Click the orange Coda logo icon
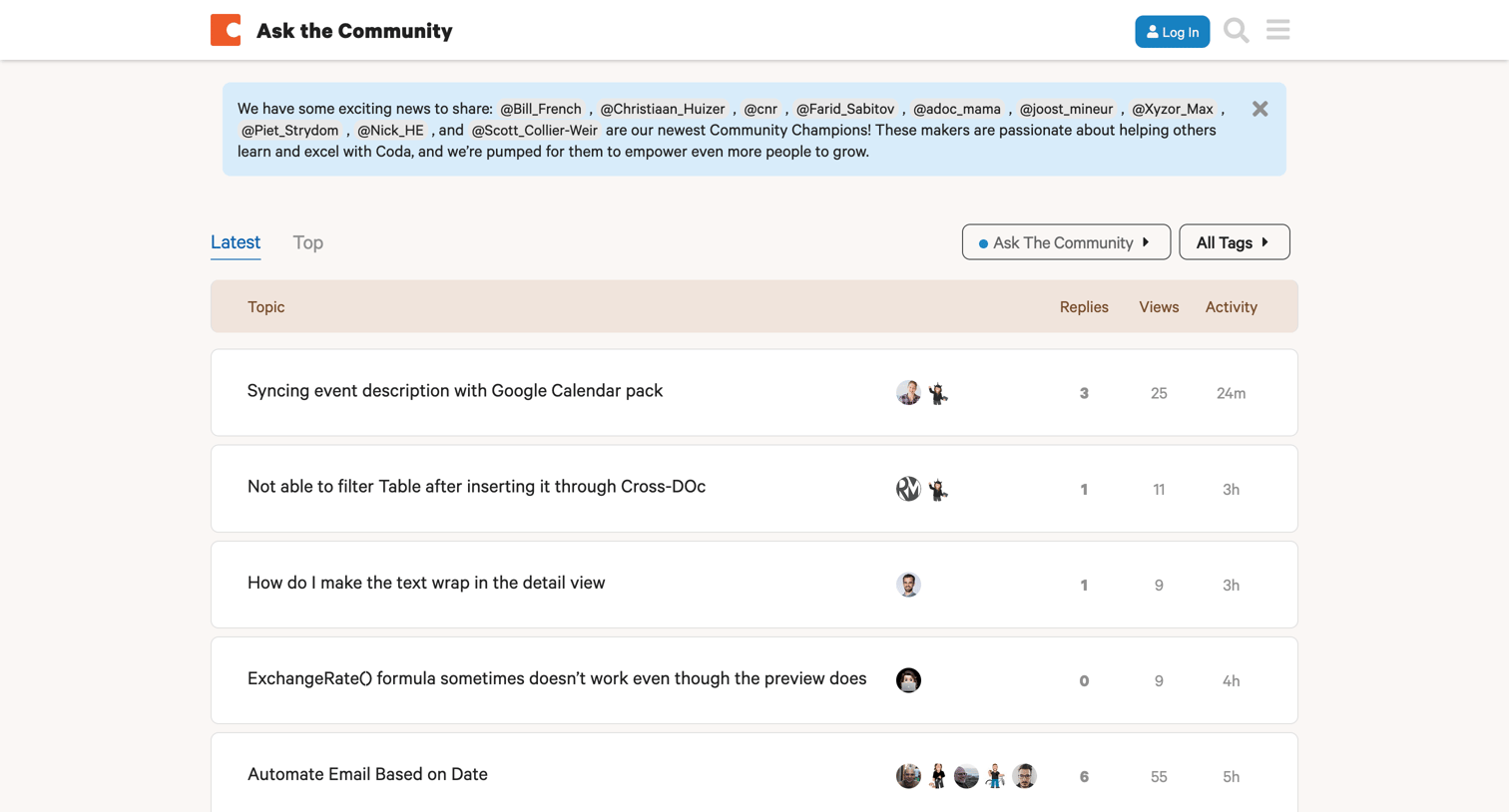 point(226,30)
